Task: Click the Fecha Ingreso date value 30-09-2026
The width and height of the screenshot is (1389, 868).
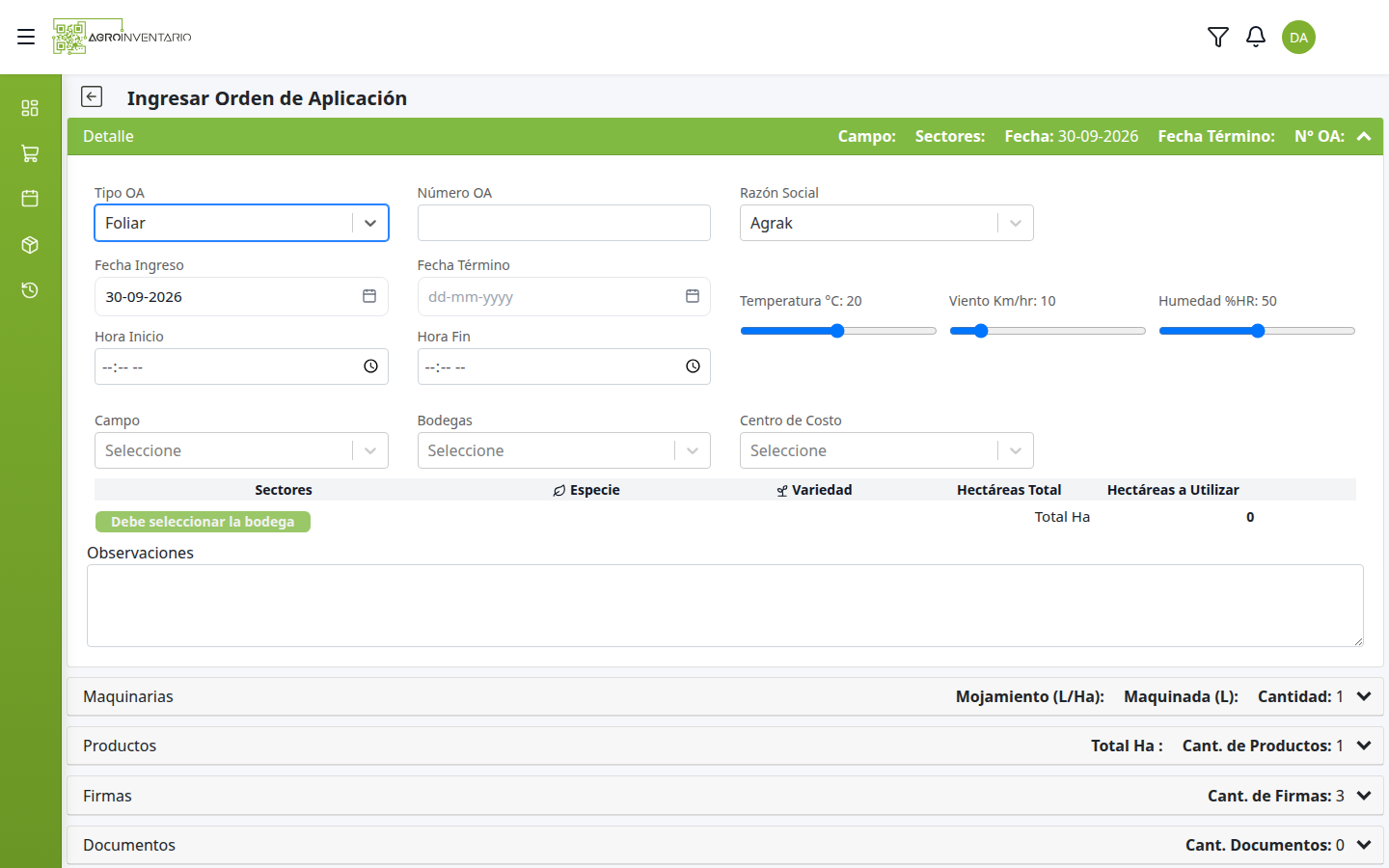Action: click(x=144, y=297)
